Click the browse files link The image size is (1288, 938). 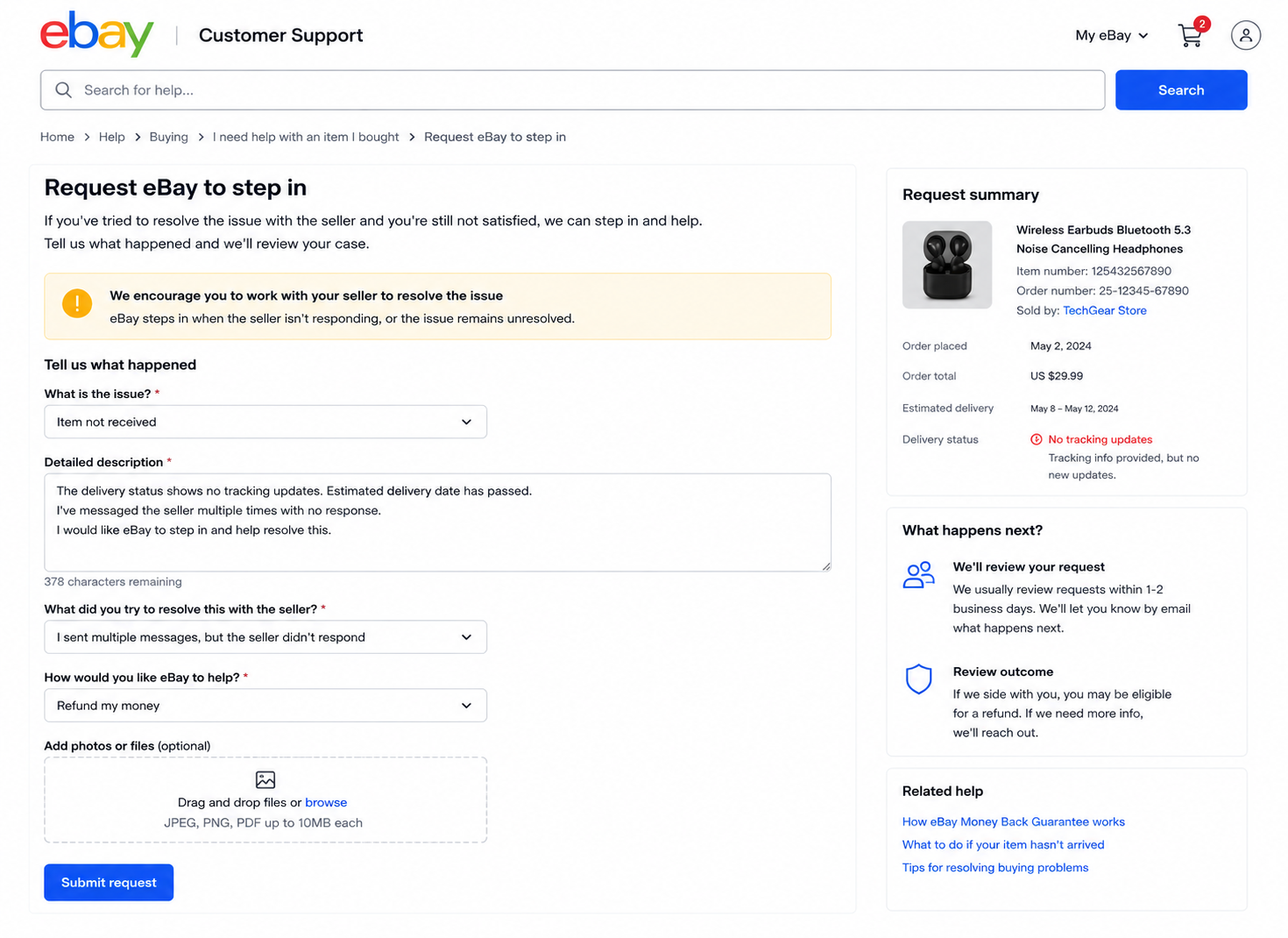(326, 802)
